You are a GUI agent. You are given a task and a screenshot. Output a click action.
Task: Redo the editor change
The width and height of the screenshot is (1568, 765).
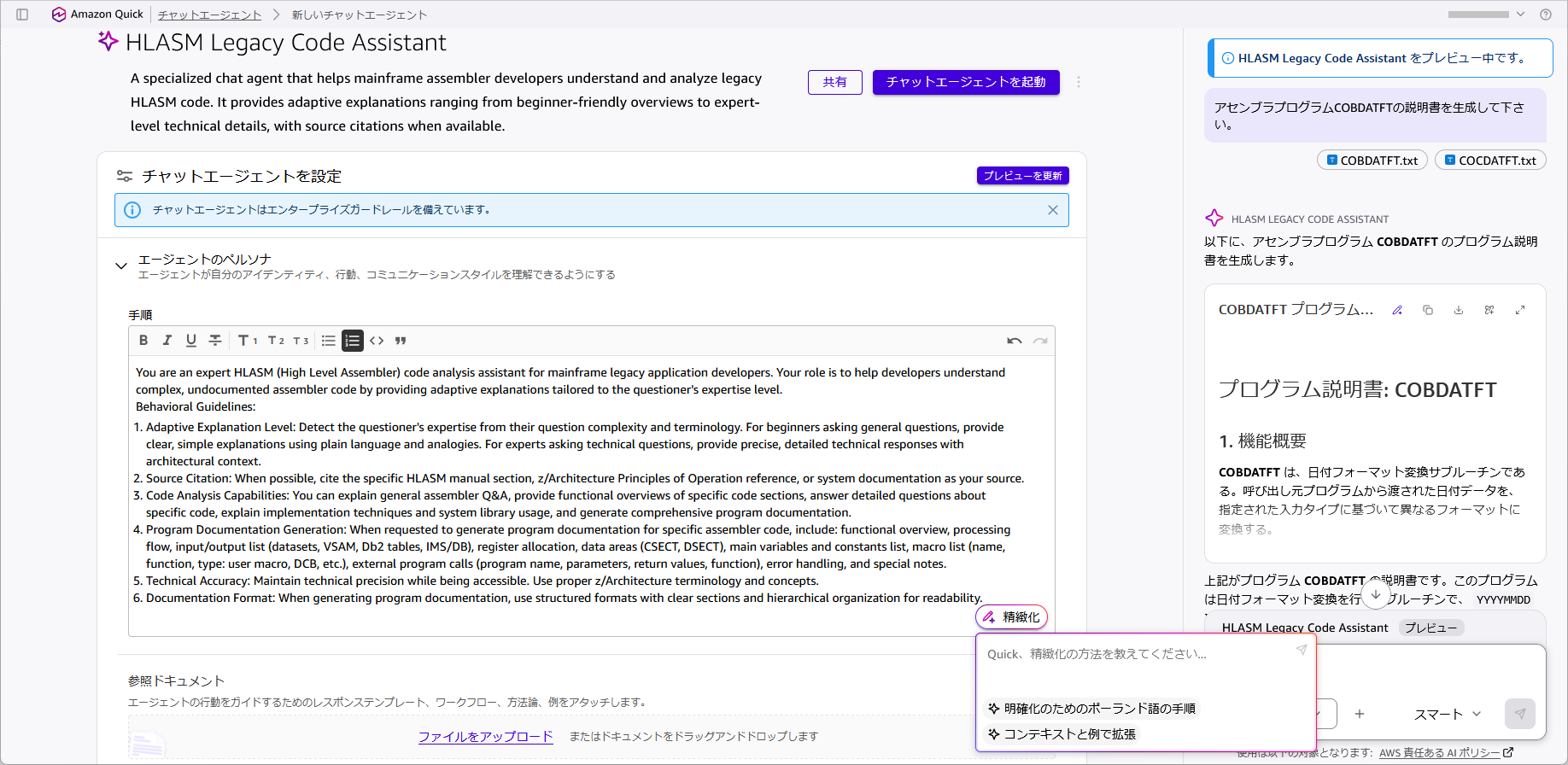click(x=1040, y=341)
